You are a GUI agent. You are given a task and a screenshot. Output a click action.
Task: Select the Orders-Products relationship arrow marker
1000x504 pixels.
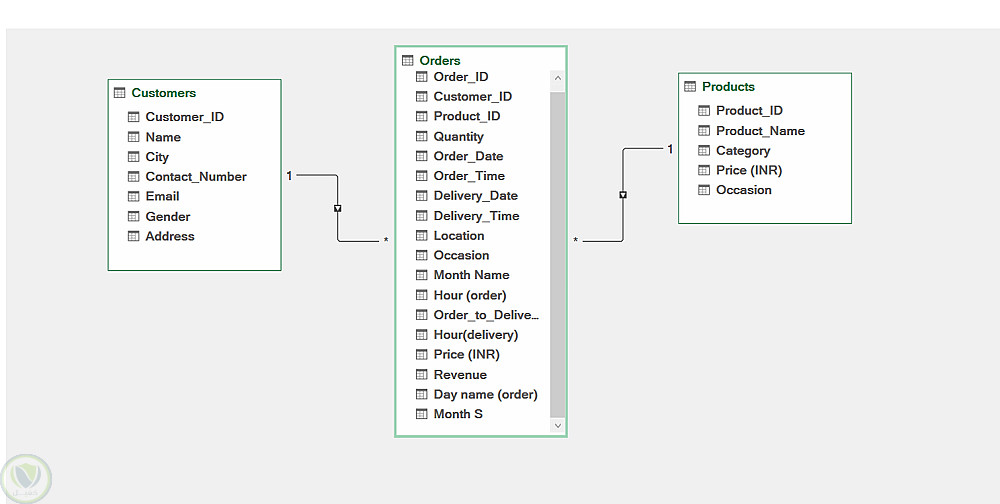tap(623, 195)
